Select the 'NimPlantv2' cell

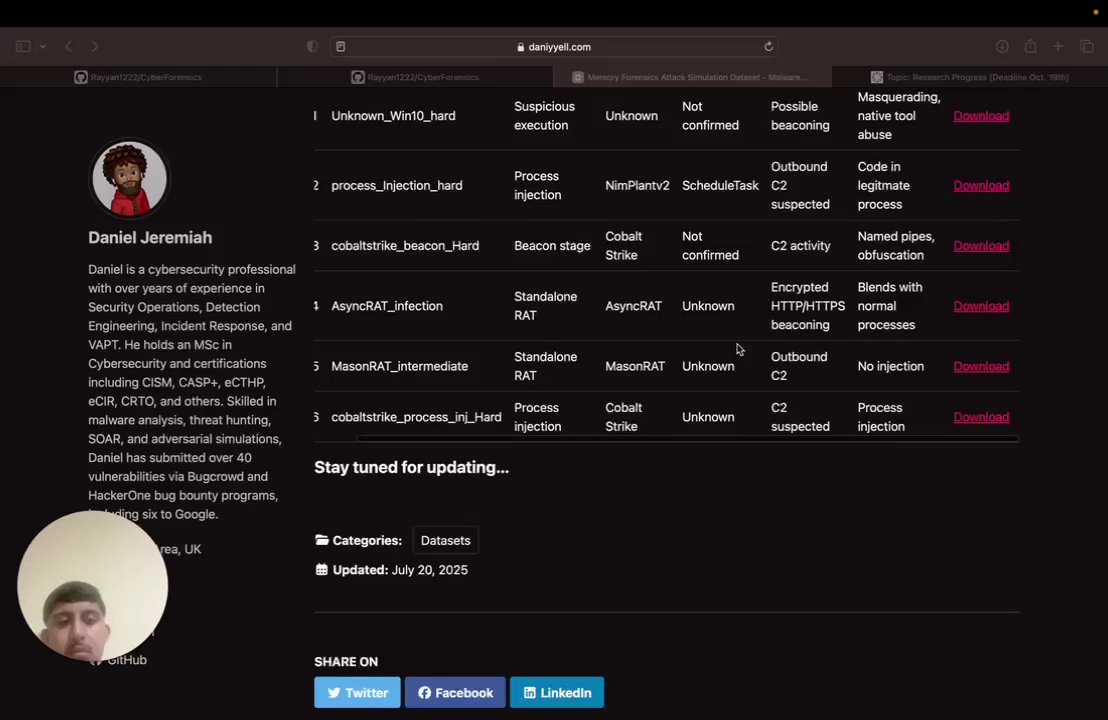click(637, 186)
